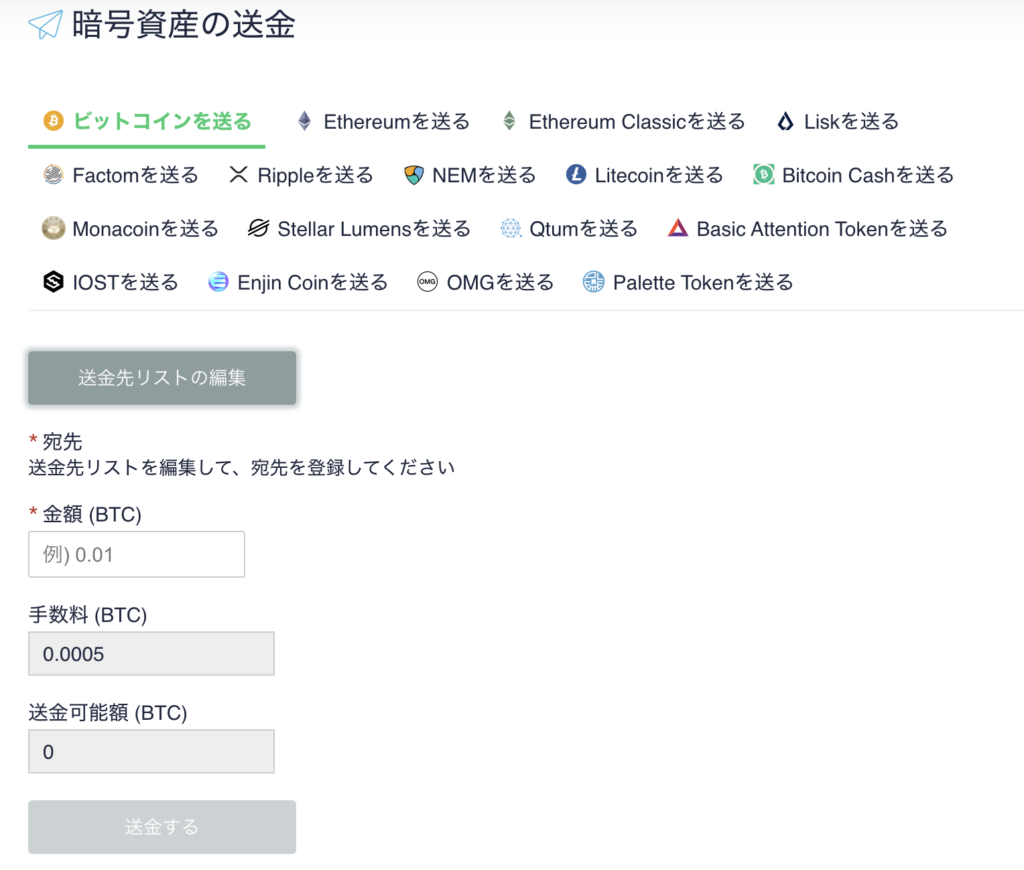Switch to the Factomを送る tab
The image size is (1024, 870).
[x=120, y=174]
